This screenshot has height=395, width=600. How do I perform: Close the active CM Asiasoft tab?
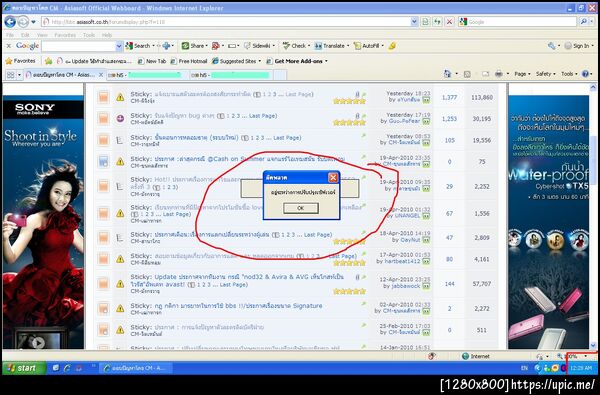point(101,75)
